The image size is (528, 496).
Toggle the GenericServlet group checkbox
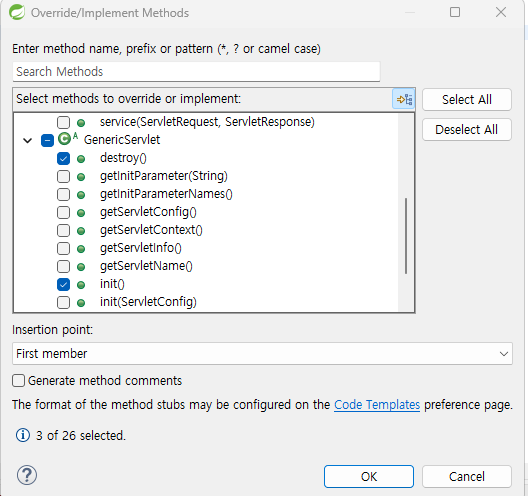[x=47, y=140]
